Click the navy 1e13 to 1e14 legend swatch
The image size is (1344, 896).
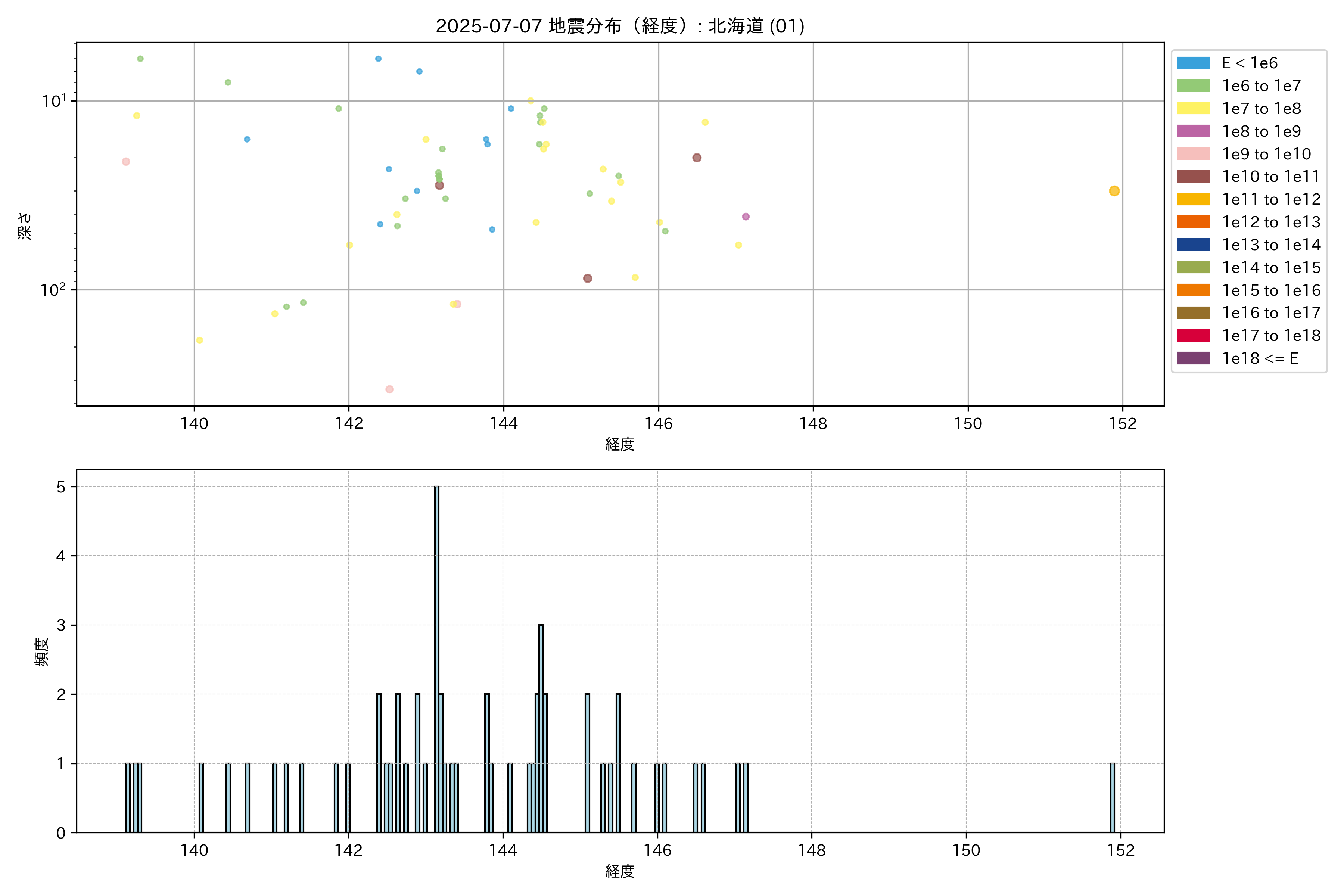[x=1192, y=245]
